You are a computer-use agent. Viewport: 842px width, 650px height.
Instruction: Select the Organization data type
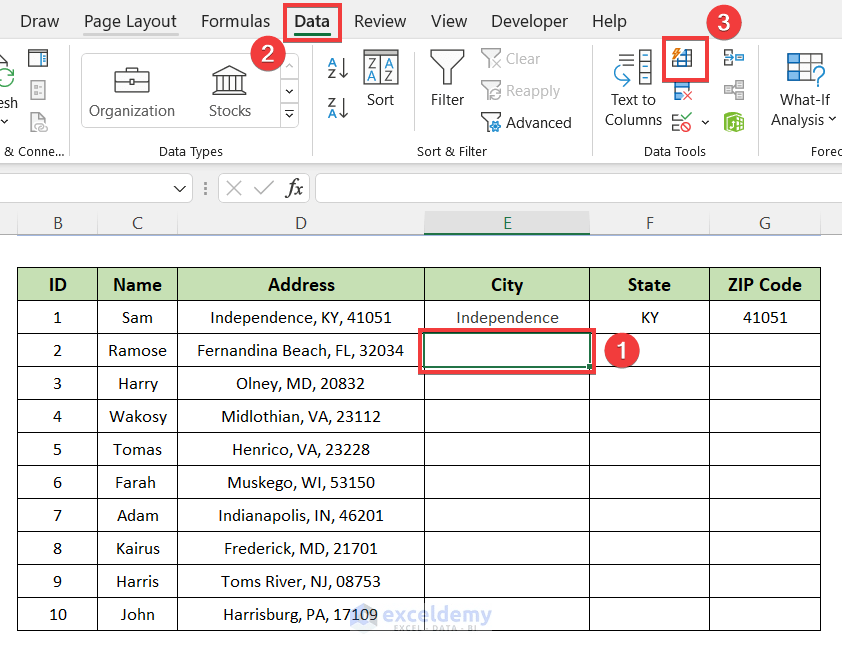click(132, 88)
